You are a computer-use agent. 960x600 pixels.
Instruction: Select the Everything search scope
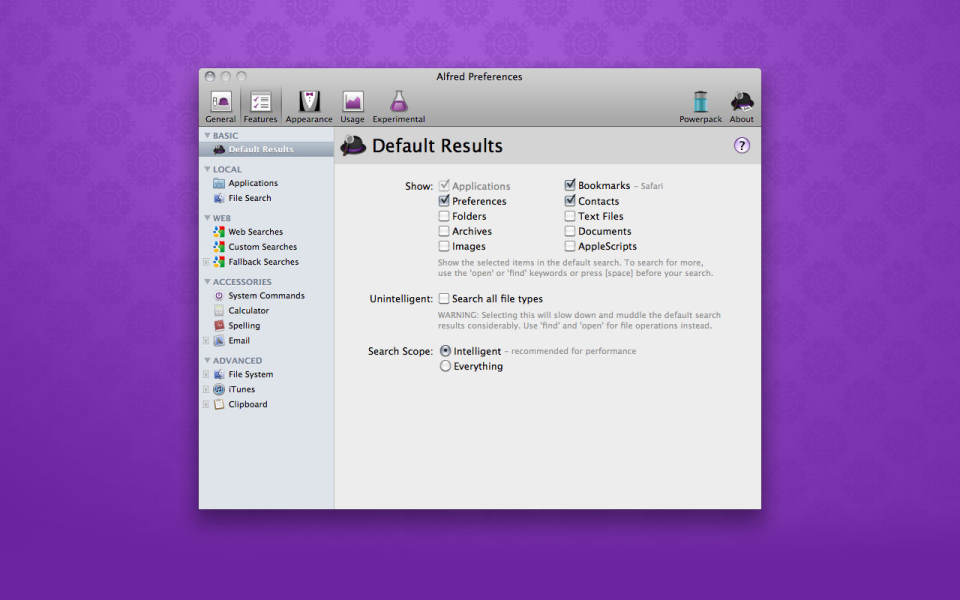[x=445, y=366]
